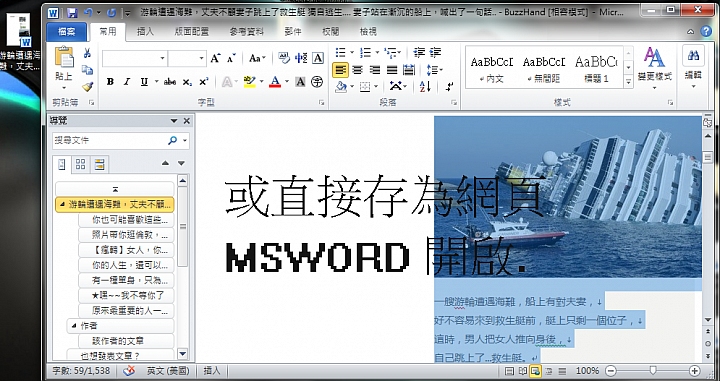
Task: Click the Decrease Indent icon
Action: 419,53
